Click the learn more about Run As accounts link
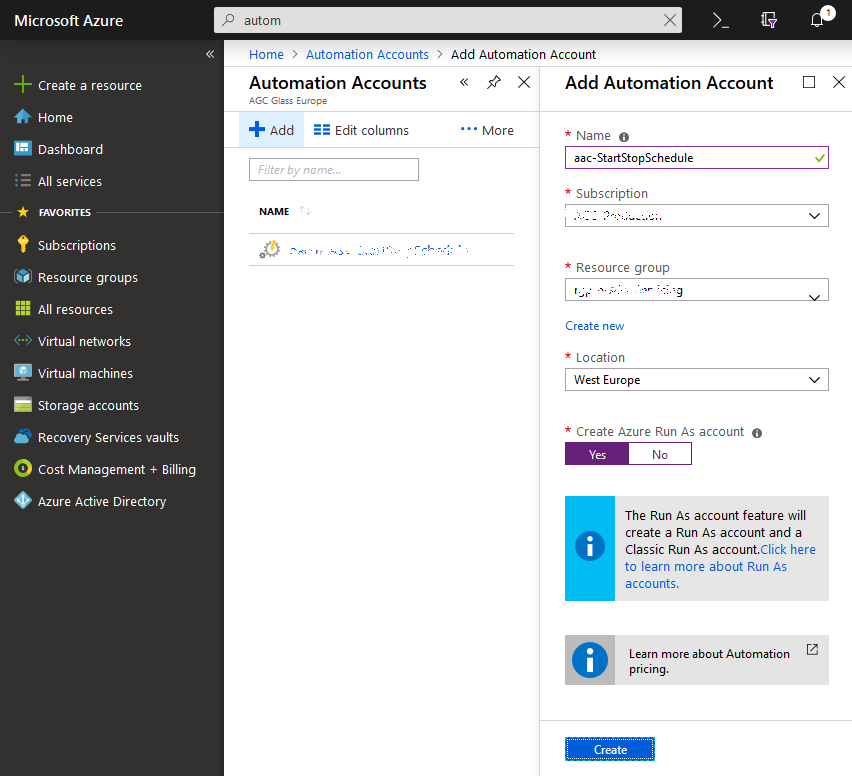Image resolution: width=852 pixels, height=776 pixels. [706, 566]
